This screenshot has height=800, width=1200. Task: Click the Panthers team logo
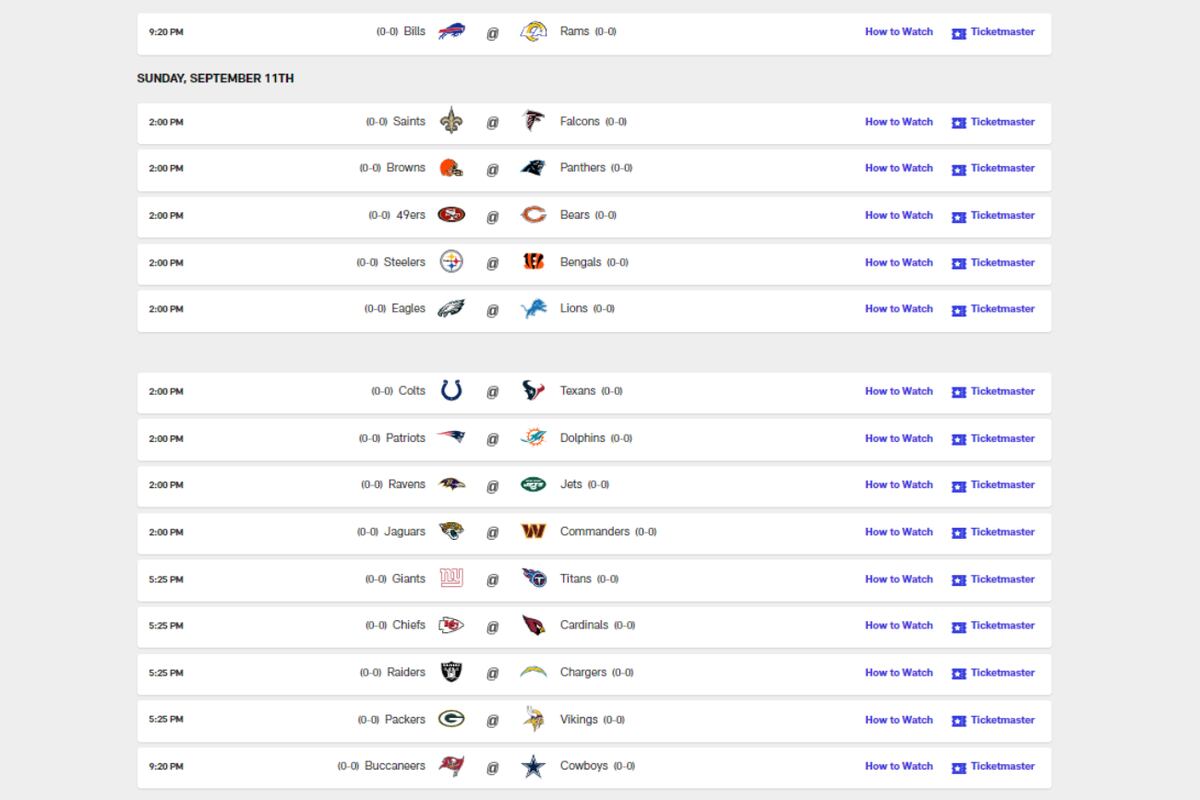coord(534,168)
